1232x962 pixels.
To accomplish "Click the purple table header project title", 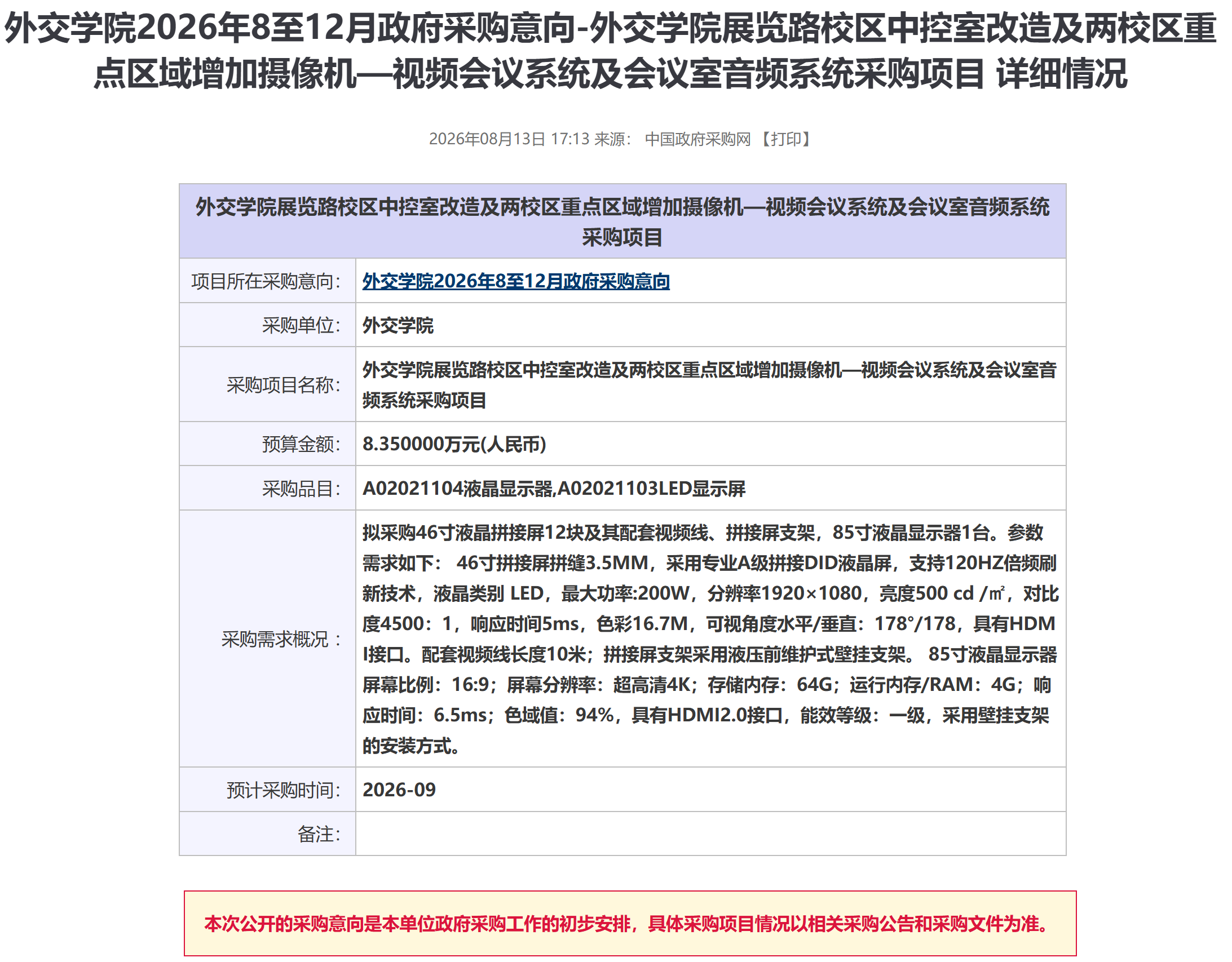I will (622, 221).
